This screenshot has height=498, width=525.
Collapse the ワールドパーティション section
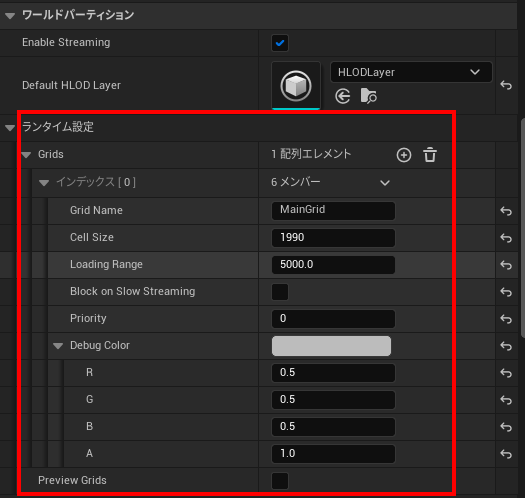coord(10,15)
